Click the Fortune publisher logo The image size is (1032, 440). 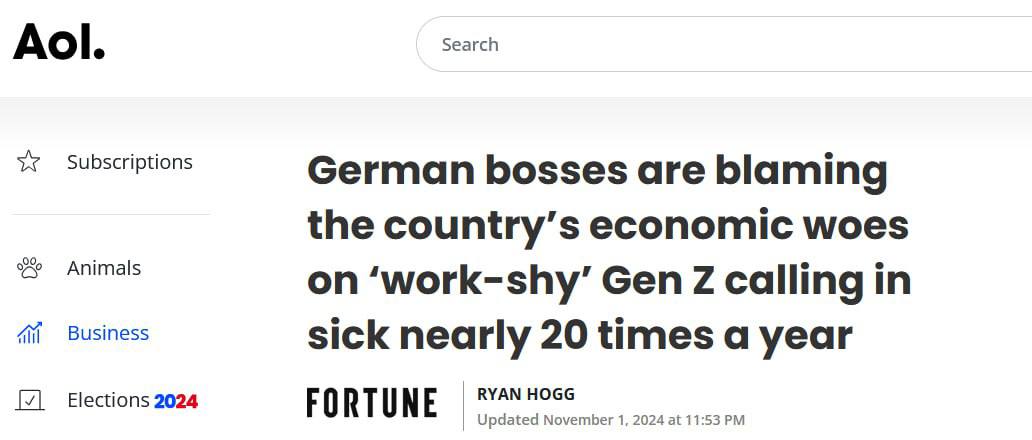point(371,403)
